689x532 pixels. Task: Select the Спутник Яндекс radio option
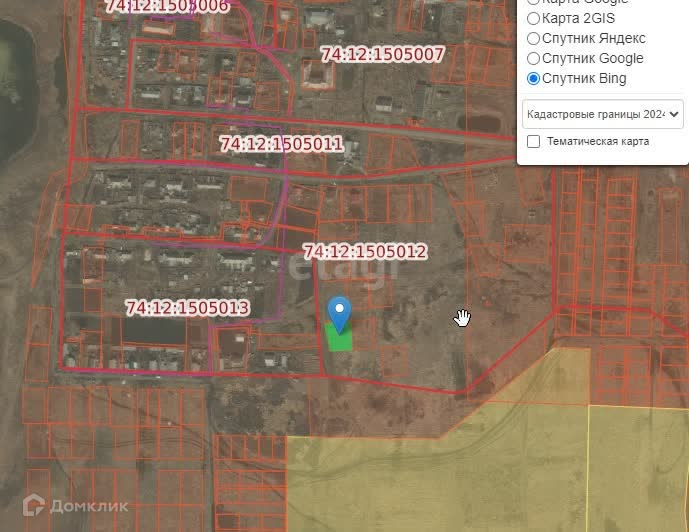533,38
